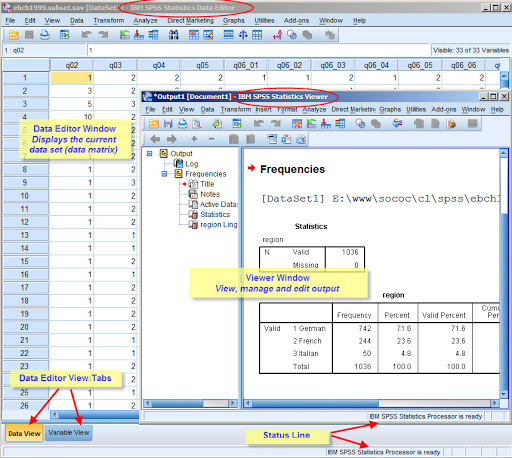
Task: Toggle the Value Labels icon
Action: pos(277,35)
